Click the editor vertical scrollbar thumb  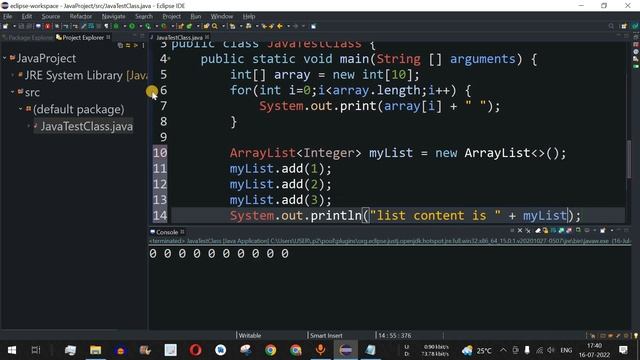point(629,159)
